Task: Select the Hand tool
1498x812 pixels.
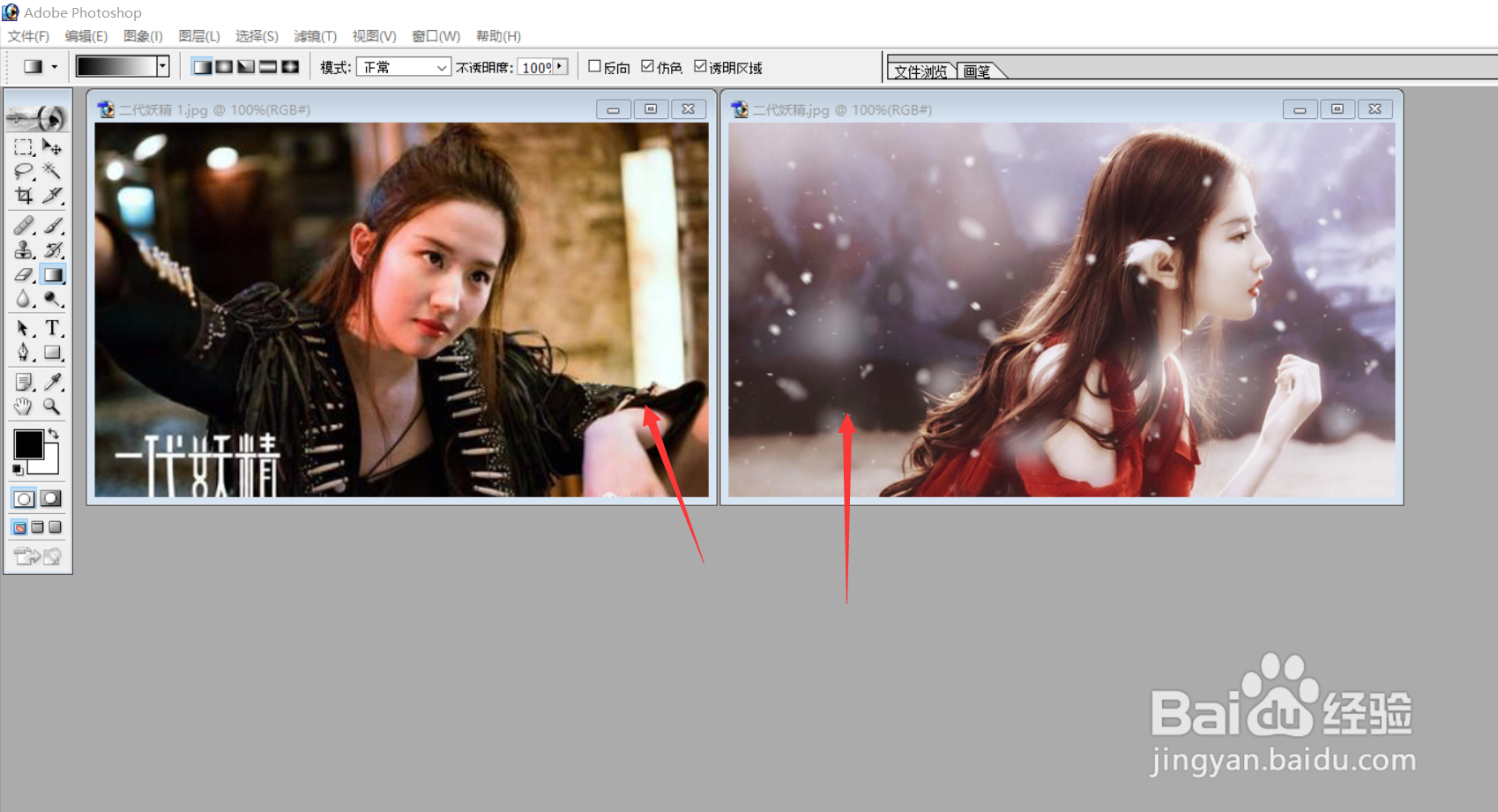Action: coord(24,406)
